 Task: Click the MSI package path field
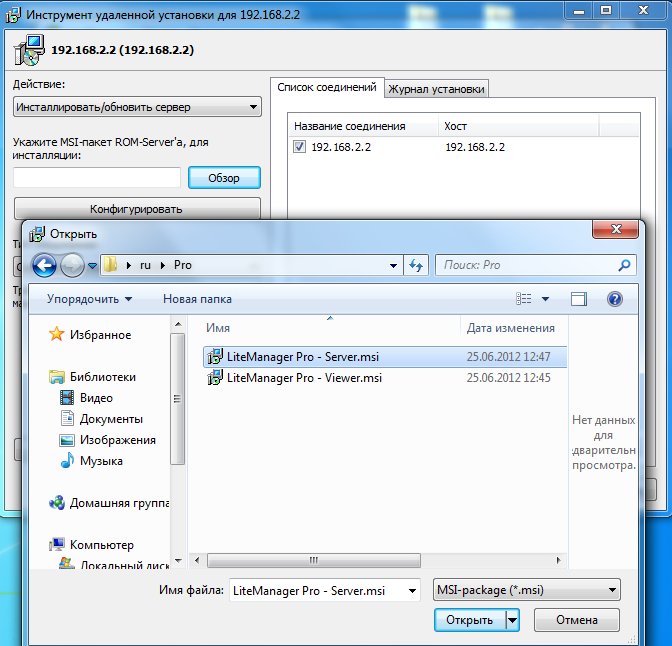[x=97, y=177]
